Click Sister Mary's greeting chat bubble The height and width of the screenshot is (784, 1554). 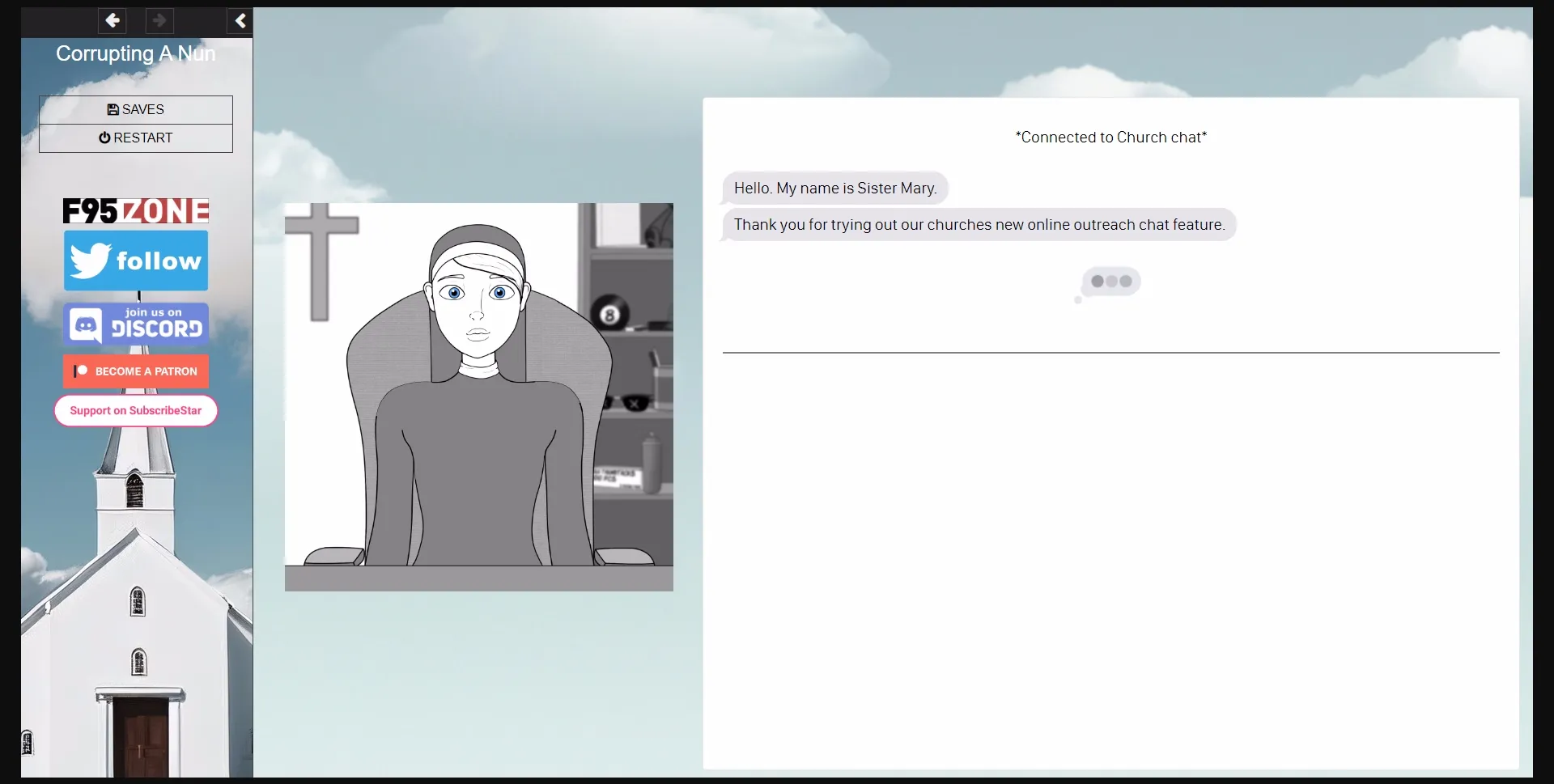pos(834,188)
